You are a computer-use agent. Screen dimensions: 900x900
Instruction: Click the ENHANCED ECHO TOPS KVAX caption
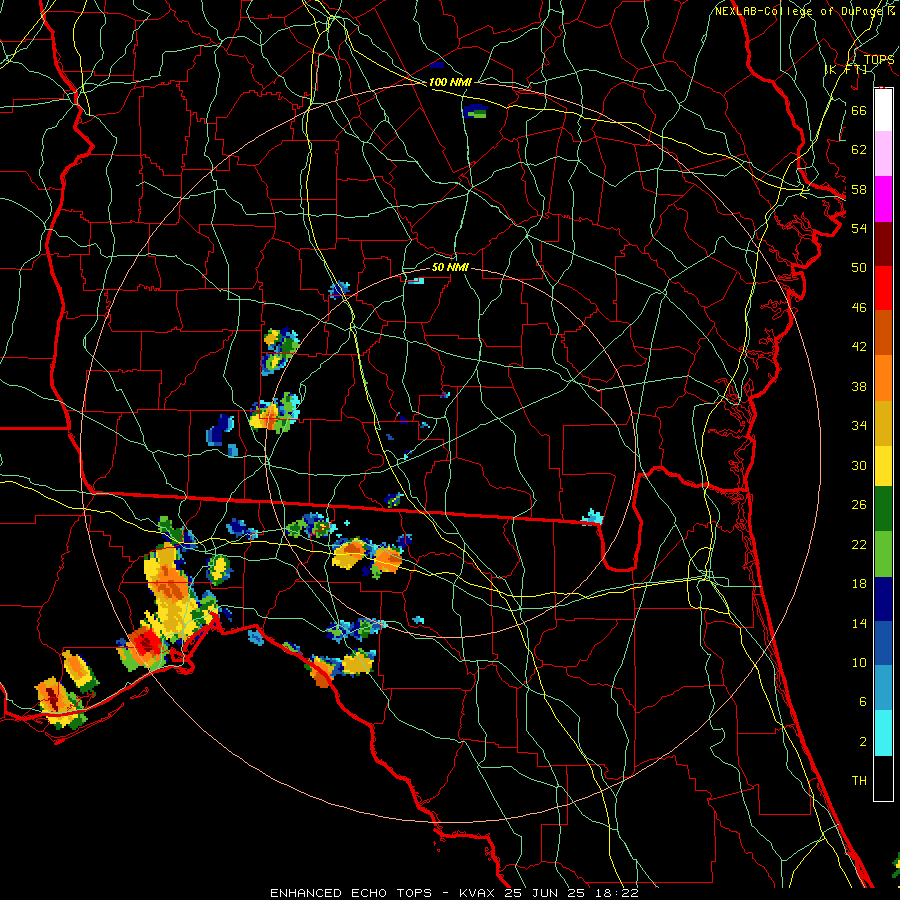tap(454, 893)
